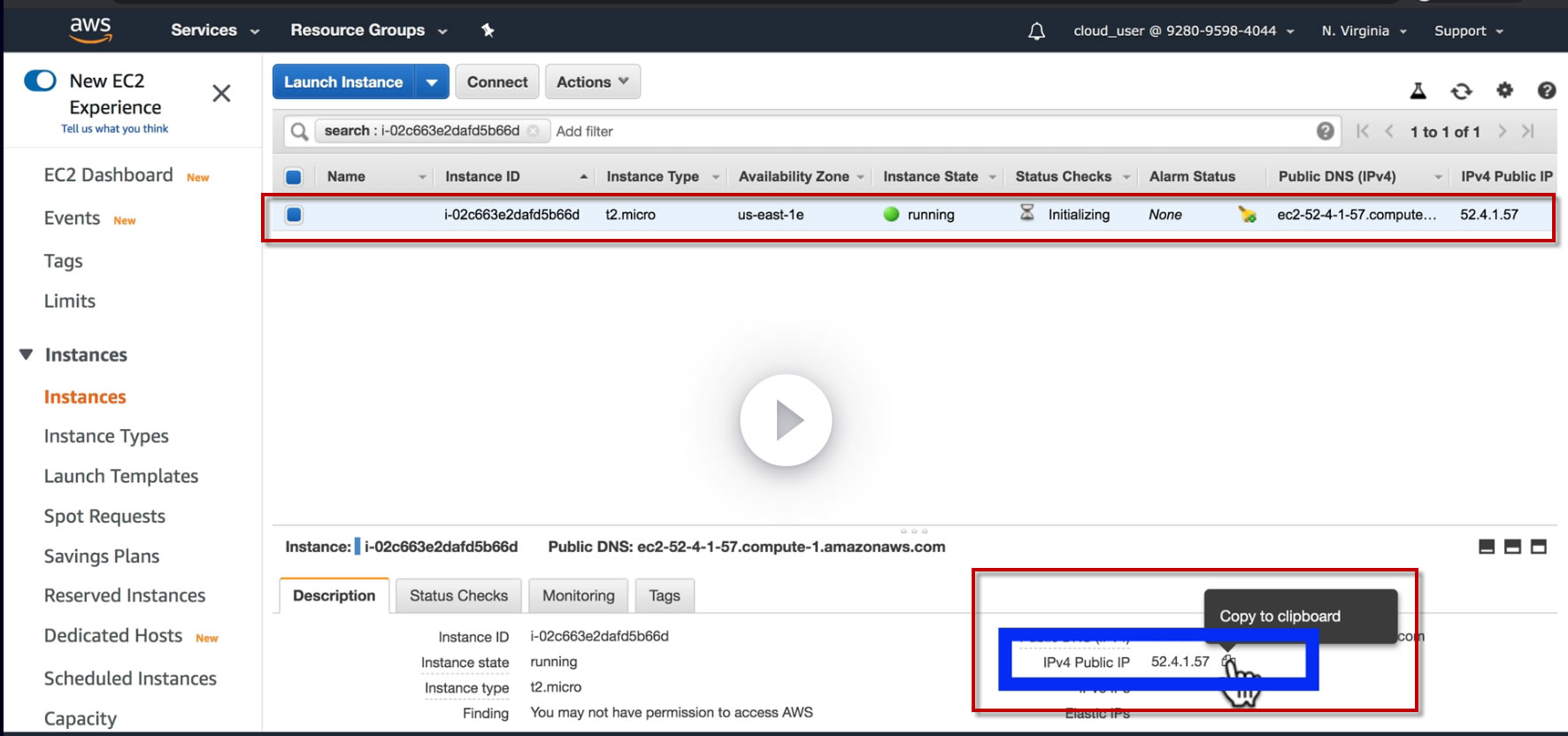Screen dimensions: 1568x736
Task: Open Tags in the sidebar
Action: click(64, 261)
